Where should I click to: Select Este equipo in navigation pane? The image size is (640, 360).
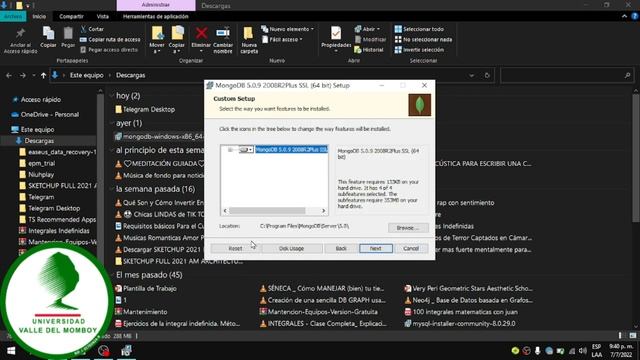click(x=37, y=129)
